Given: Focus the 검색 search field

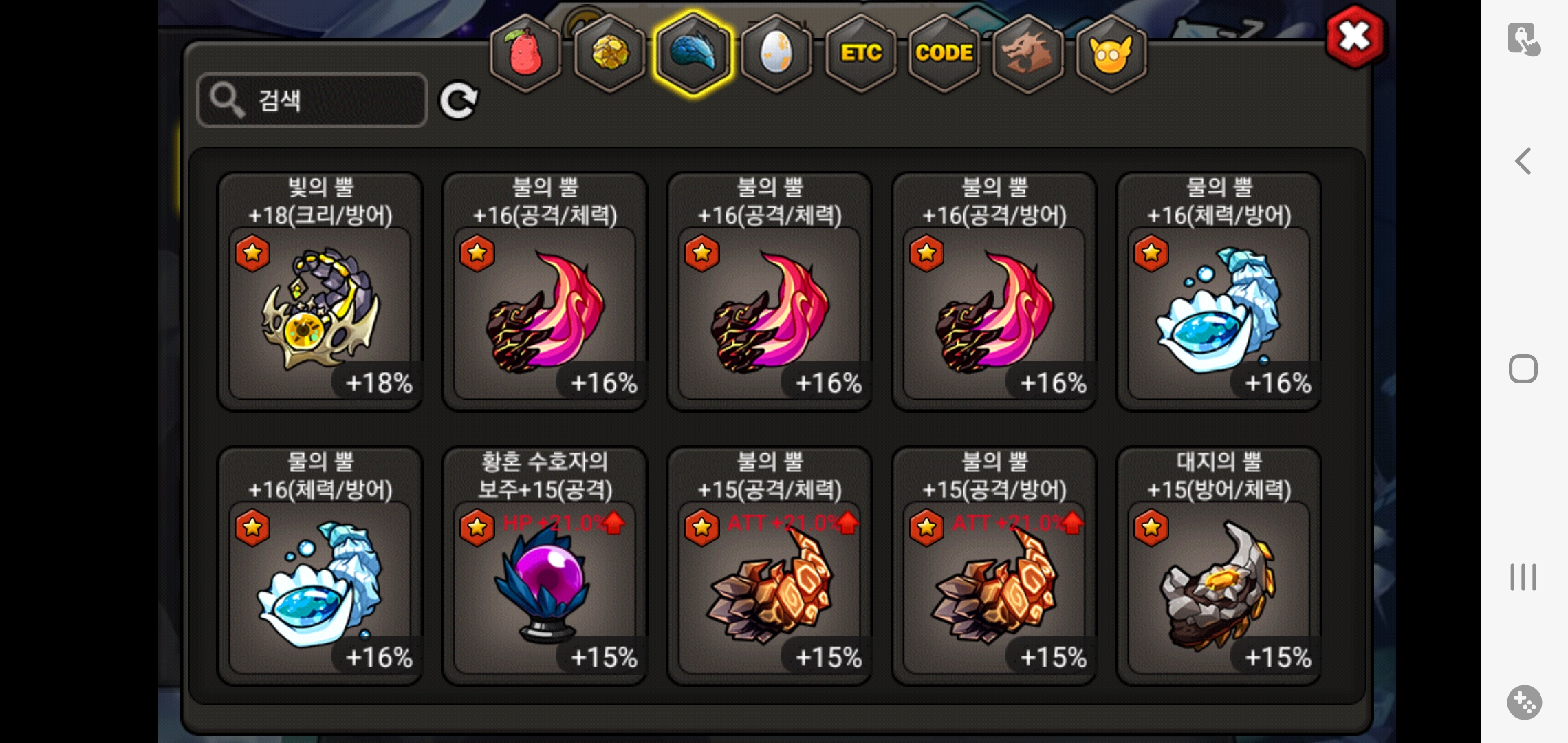Looking at the screenshot, I should tap(312, 100).
